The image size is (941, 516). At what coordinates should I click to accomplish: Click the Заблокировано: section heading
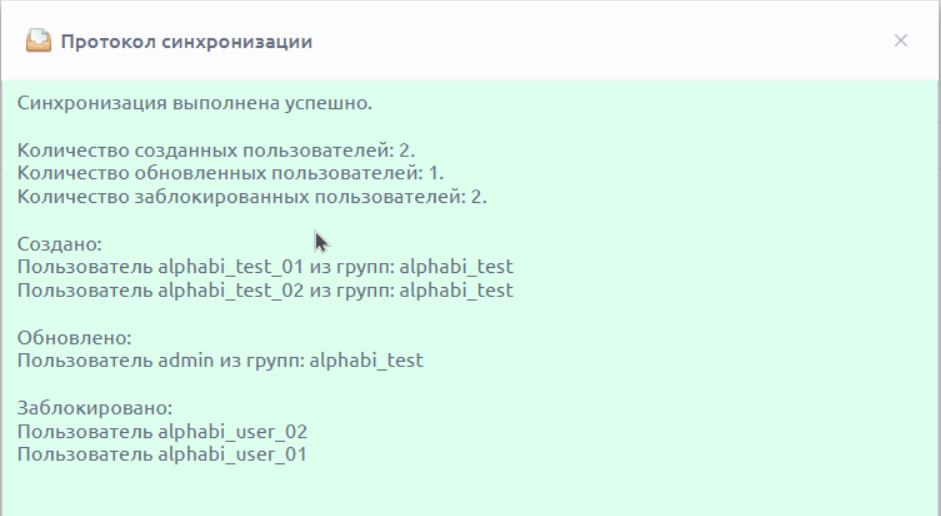tap(95, 408)
